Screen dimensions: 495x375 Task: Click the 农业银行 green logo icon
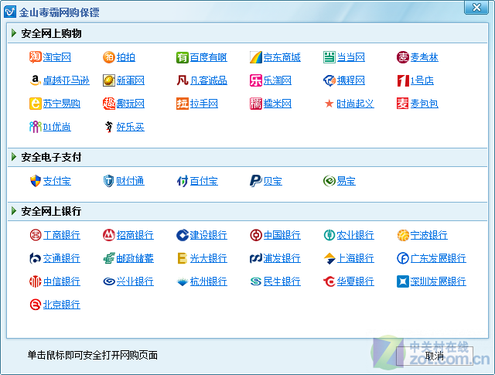tap(329, 235)
